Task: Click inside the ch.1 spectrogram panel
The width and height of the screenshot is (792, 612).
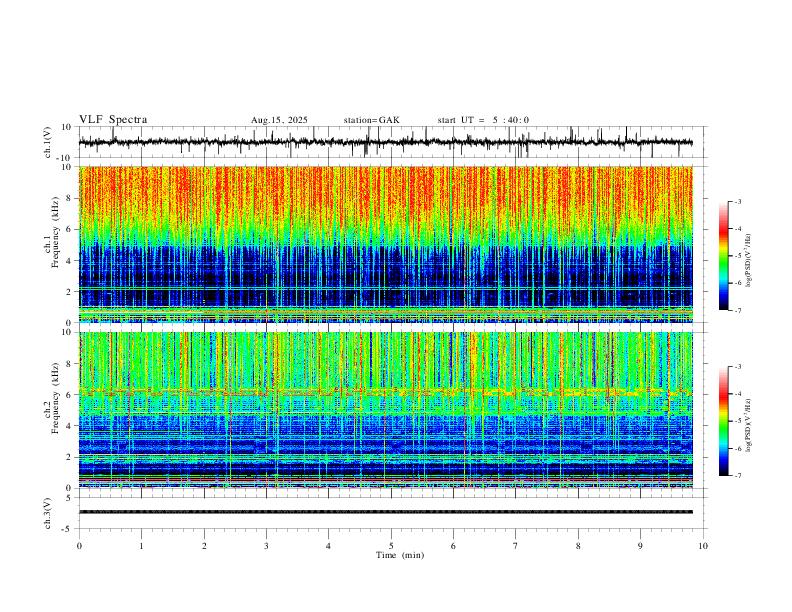Action: coord(385,244)
